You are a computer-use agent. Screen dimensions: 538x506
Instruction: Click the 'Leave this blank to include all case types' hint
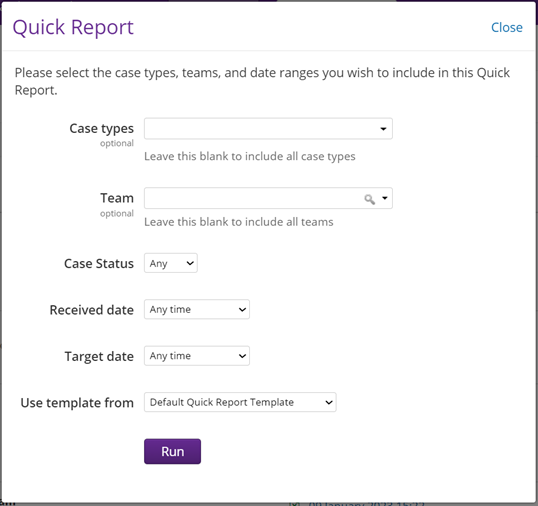(249, 156)
